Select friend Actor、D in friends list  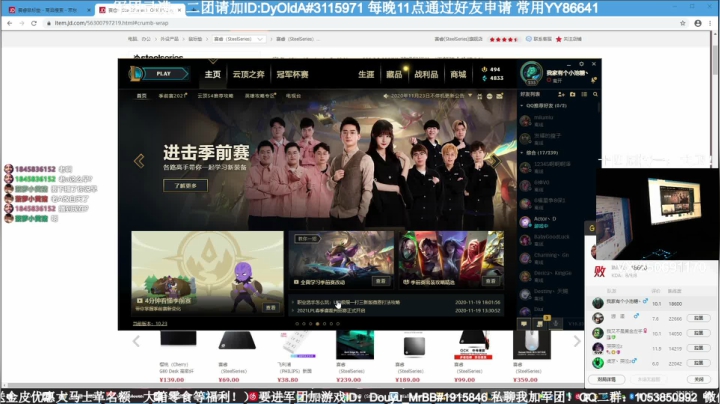pyautogui.click(x=558, y=222)
